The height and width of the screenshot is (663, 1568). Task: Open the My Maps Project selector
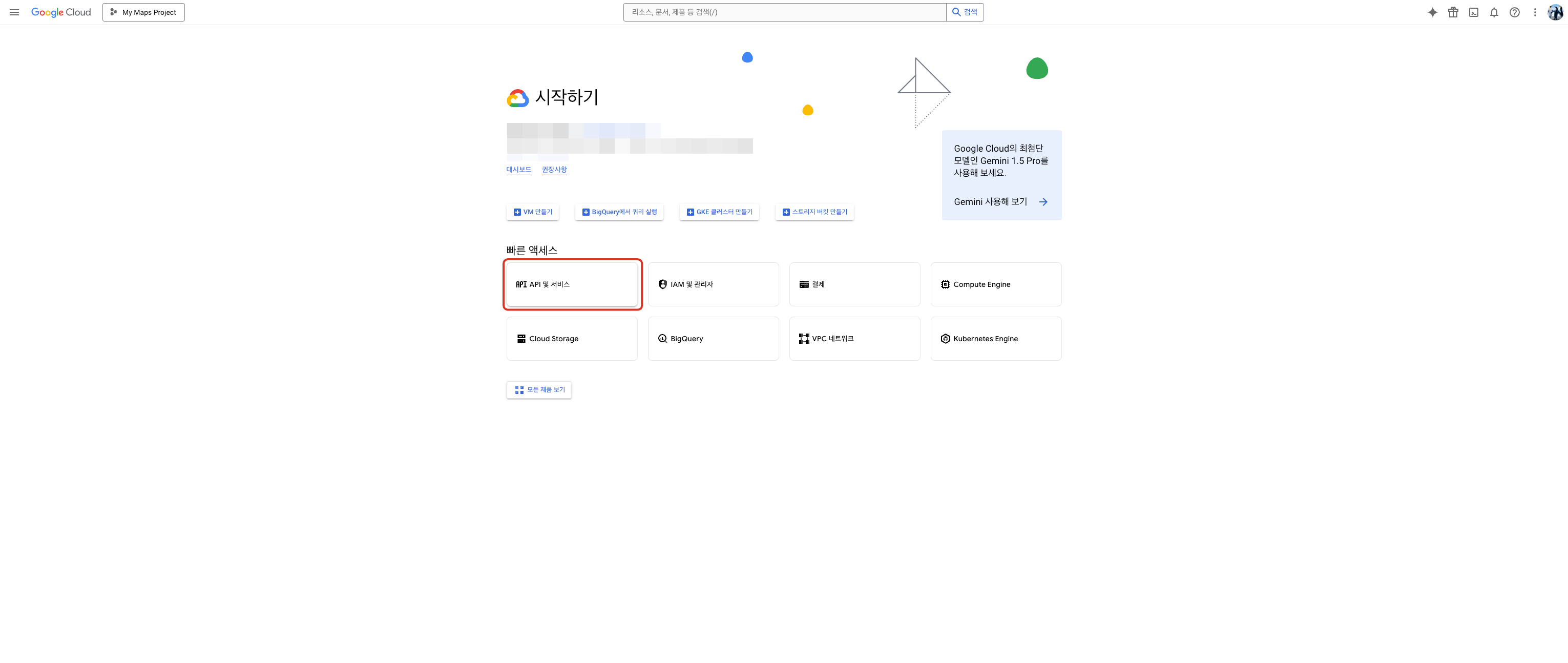click(143, 12)
